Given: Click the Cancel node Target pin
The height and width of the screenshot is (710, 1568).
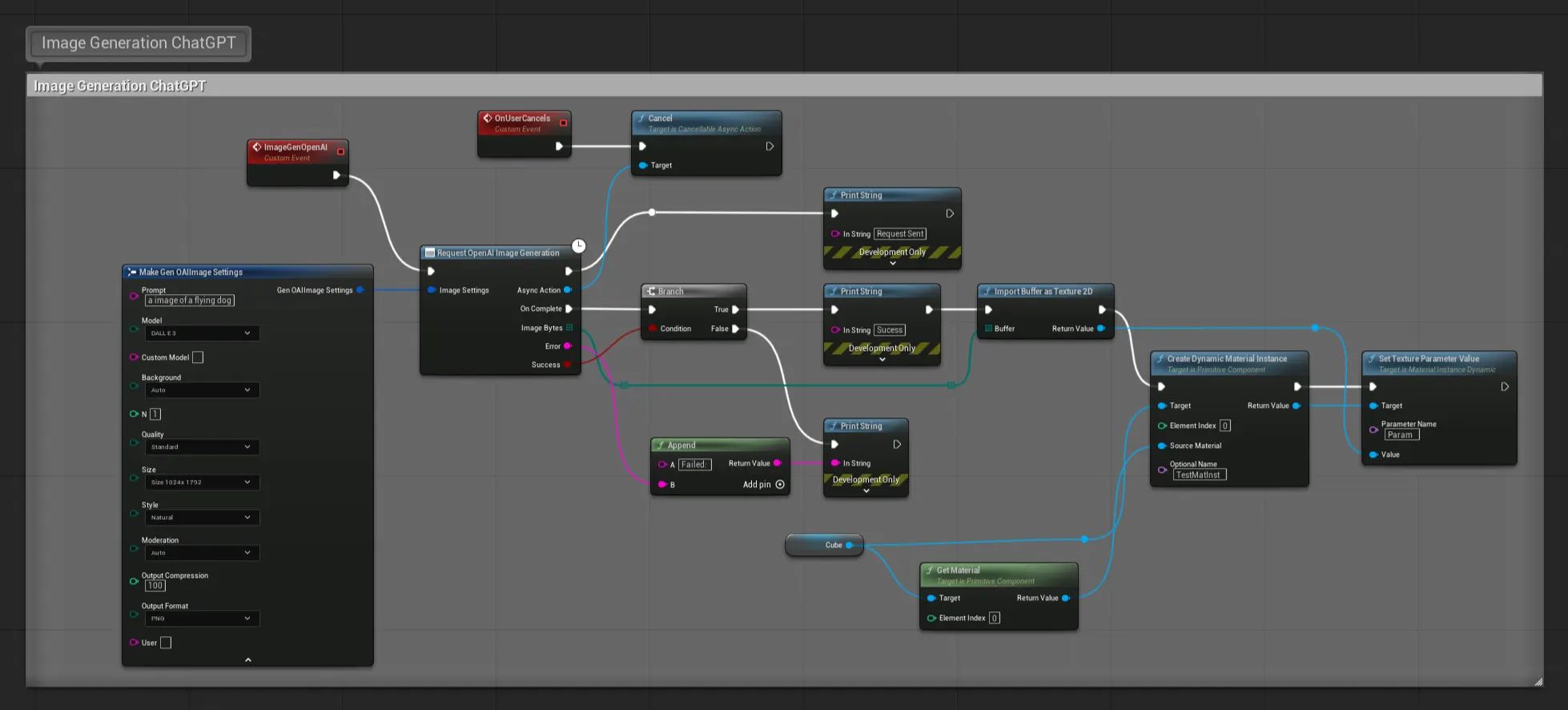Looking at the screenshot, I should point(642,165).
